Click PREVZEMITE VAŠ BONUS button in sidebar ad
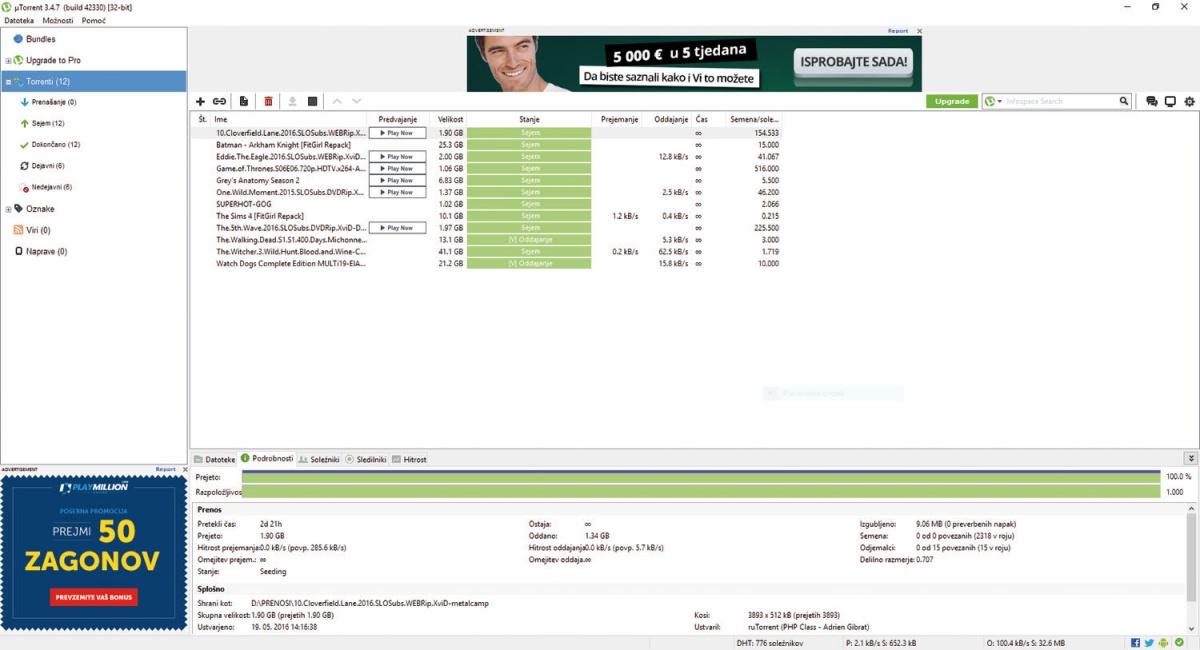This screenshot has width=1200, height=650. click(94, 597)
